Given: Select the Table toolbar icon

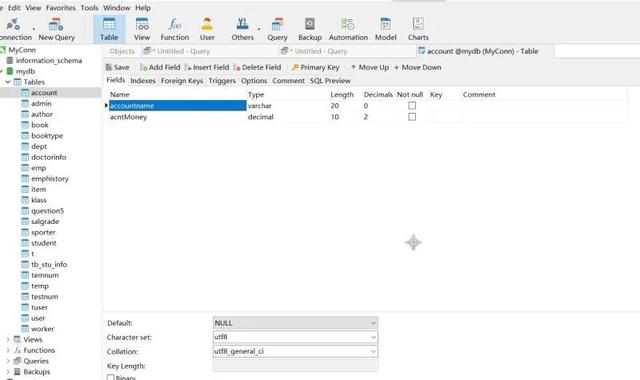Looking at the screenshot, I should coord(109,29).
